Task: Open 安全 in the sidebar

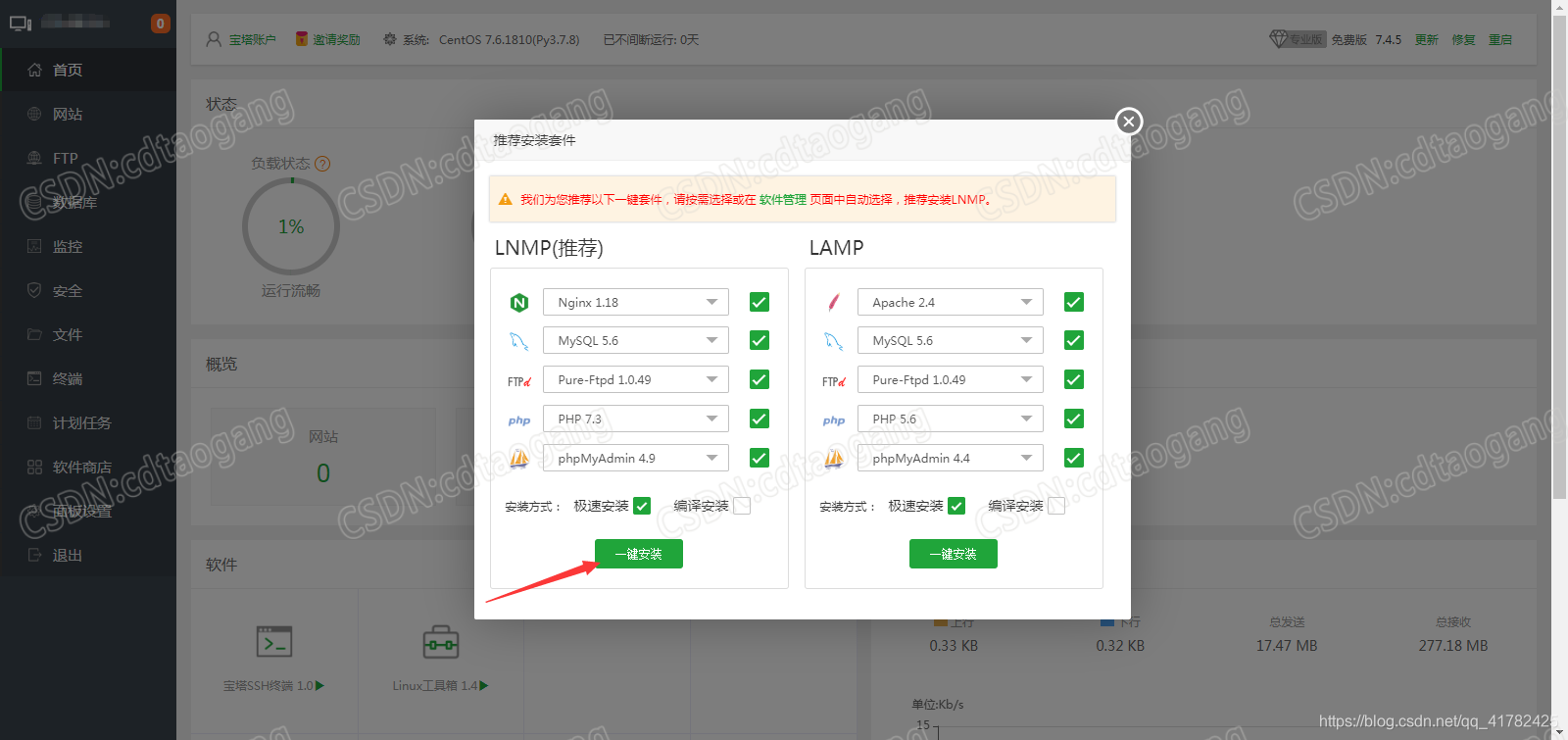Action: coord(88,290)
